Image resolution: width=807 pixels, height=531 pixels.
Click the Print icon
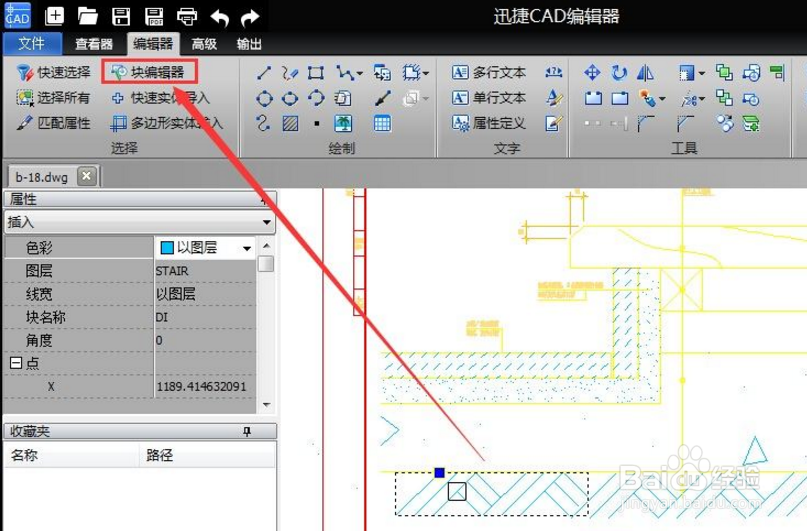coord(187,17)
